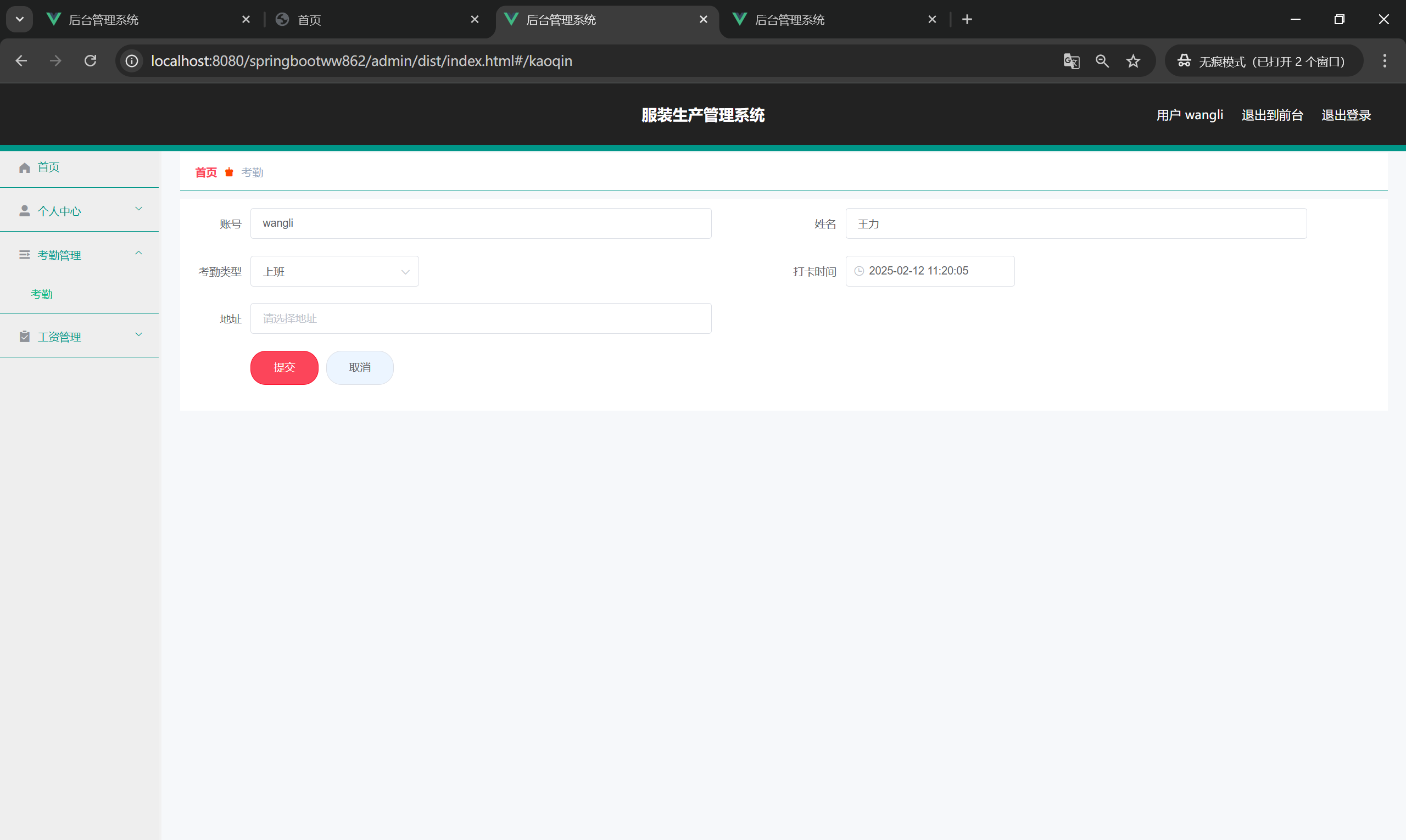Click the 账号 input field
1406x840 pixels.
481,223
